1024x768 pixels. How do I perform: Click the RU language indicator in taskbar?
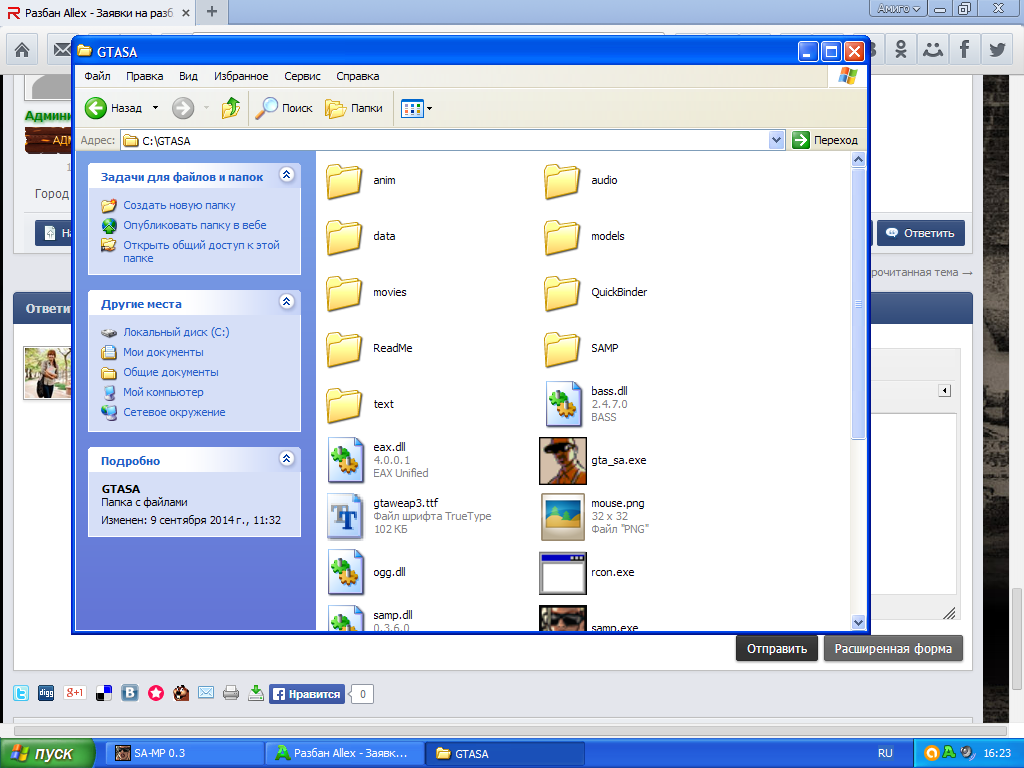(885, 753)
